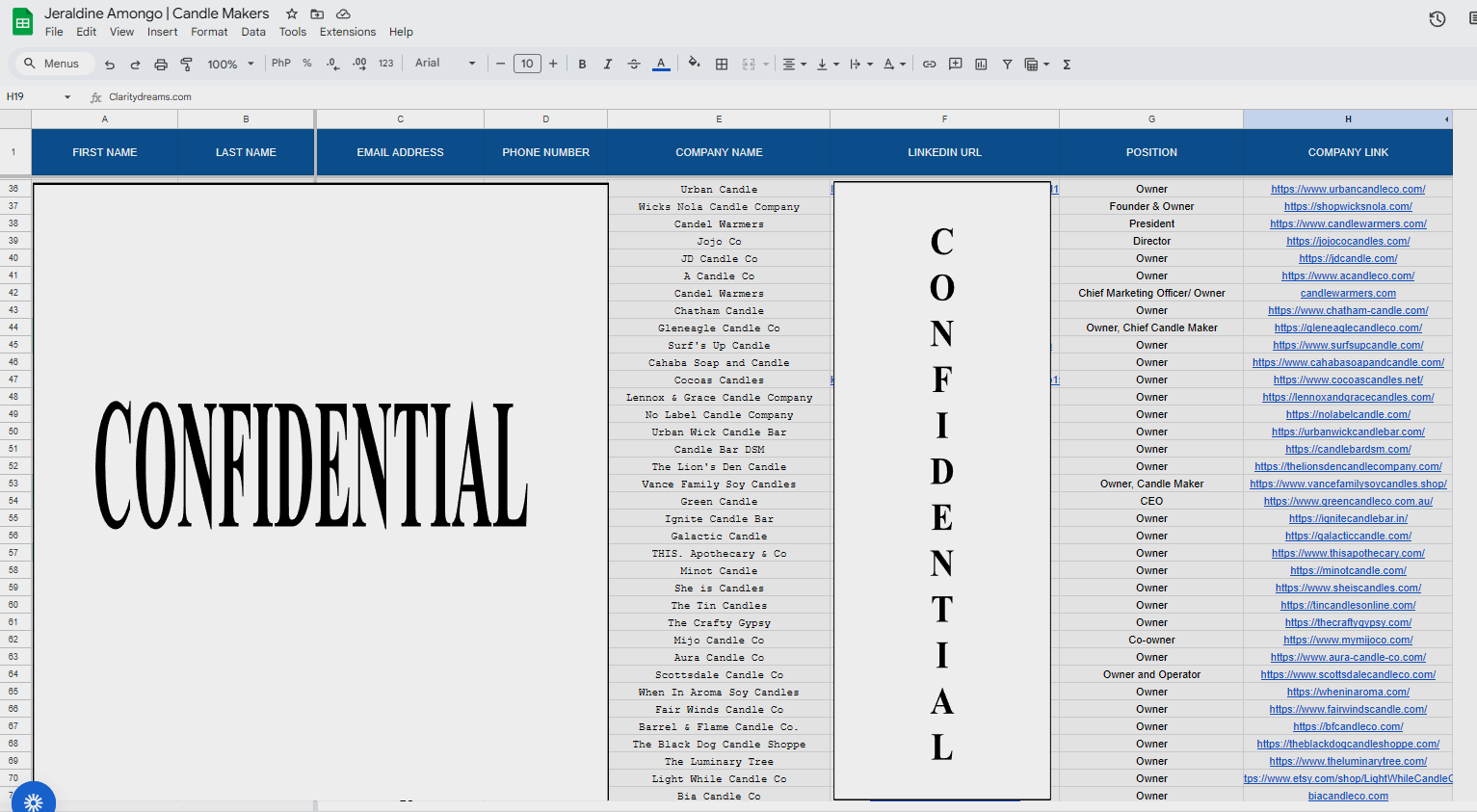Toggle italic formatting
The image size is (1477, 812).
[x=608, y=65]
